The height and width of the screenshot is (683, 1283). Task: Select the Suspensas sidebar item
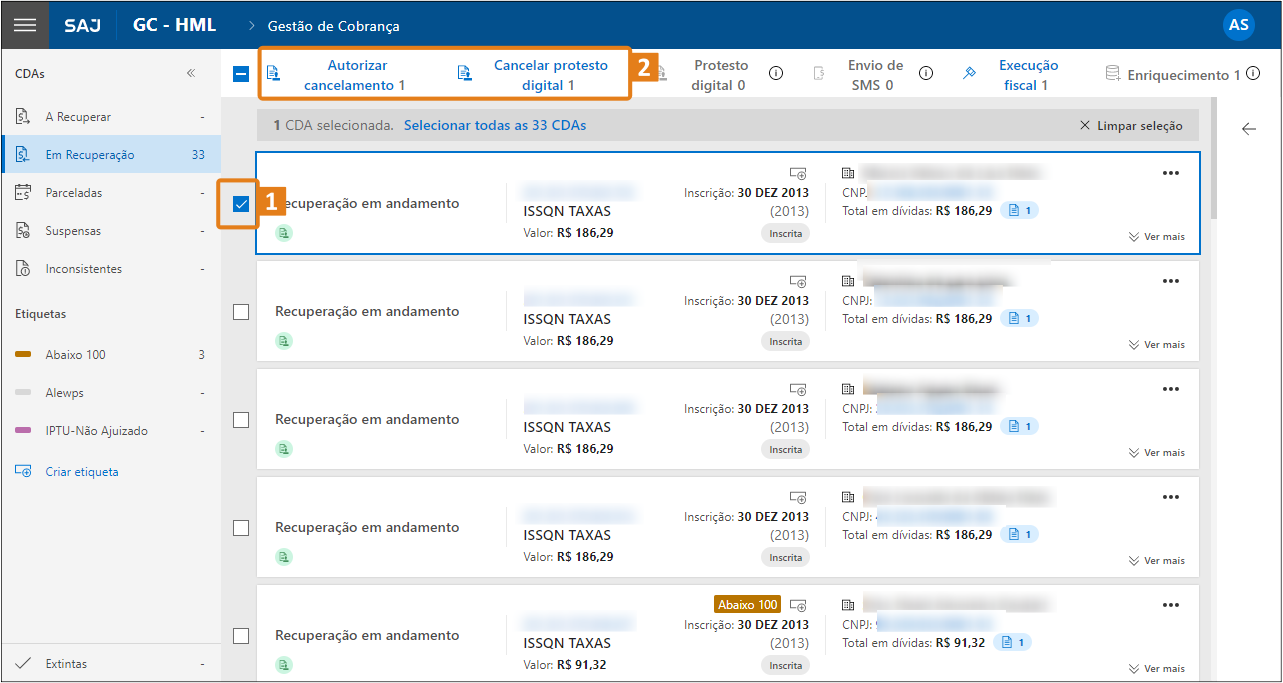coord(73,231)
